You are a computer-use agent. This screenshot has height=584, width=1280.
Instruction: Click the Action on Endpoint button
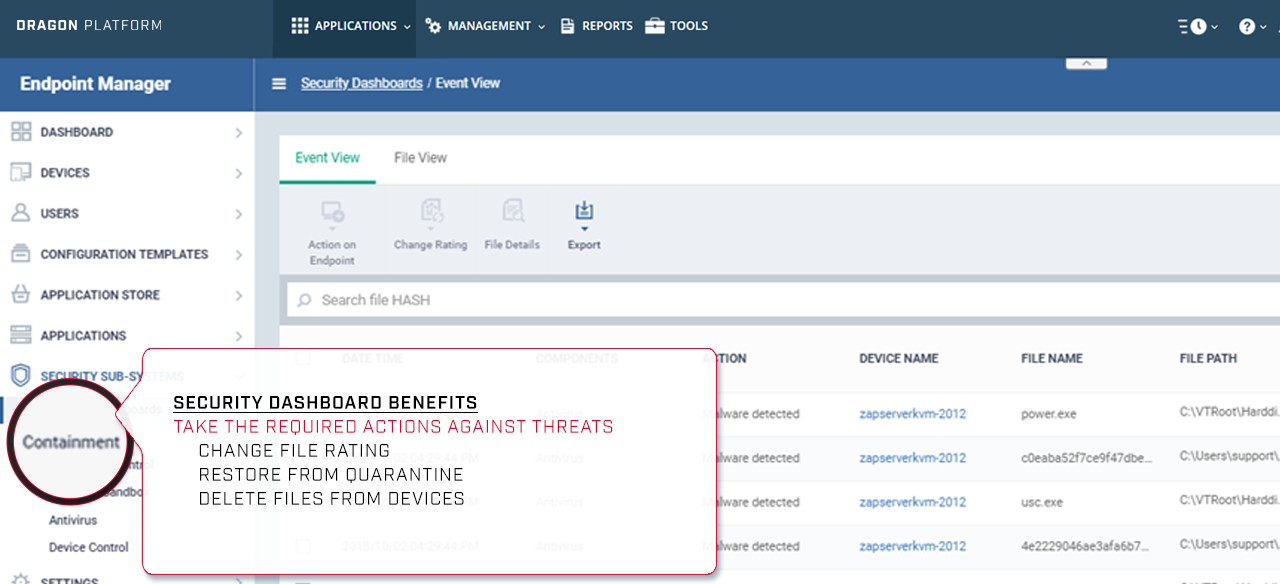[x=332, y=232]
